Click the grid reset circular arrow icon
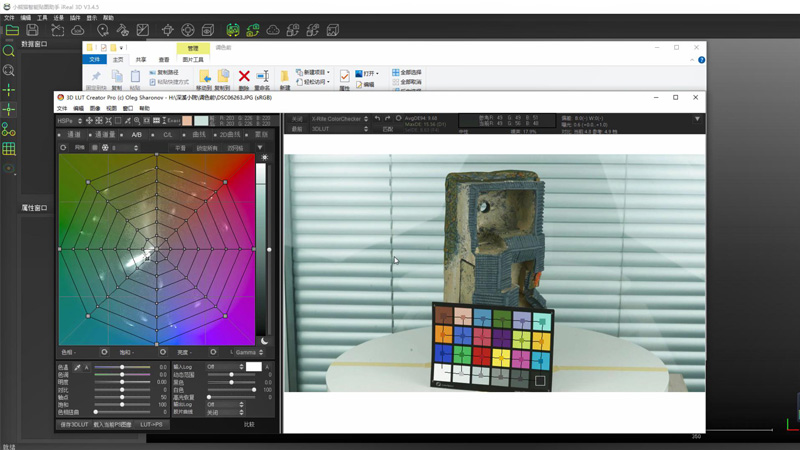 pyautogui.click(x=64, y=147)
